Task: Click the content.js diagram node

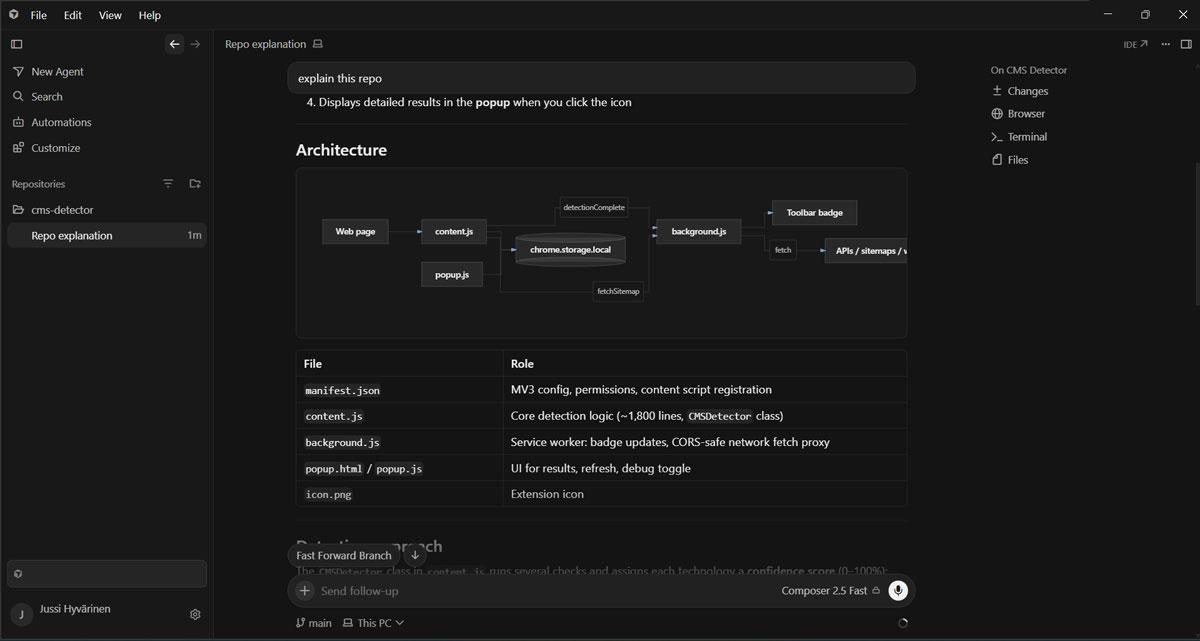Action: coord(453,232)
